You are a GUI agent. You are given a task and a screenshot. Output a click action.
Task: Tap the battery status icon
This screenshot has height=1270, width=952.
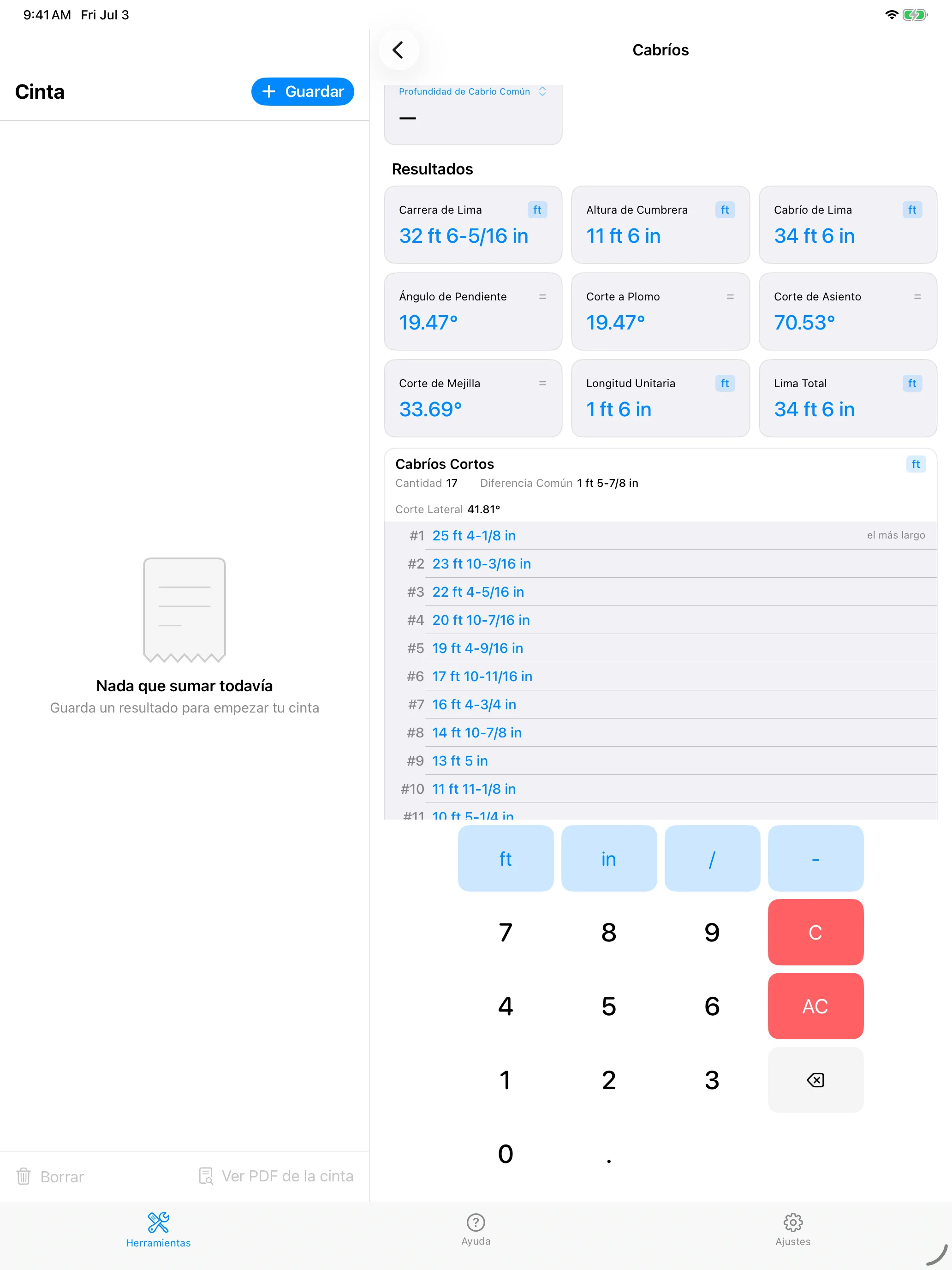(914, 15)
